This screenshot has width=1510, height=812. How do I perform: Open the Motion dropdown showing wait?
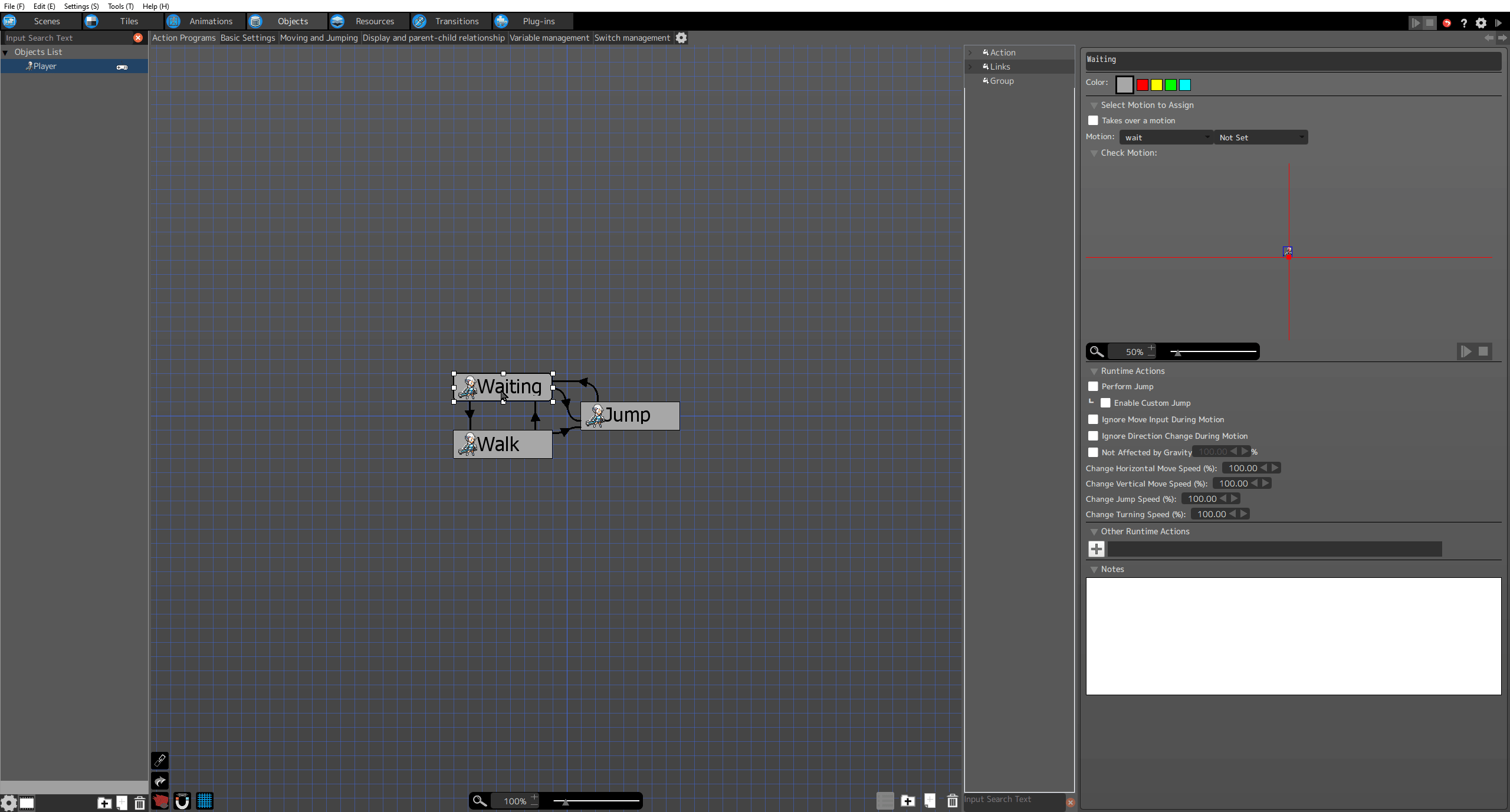(1166, 137)
